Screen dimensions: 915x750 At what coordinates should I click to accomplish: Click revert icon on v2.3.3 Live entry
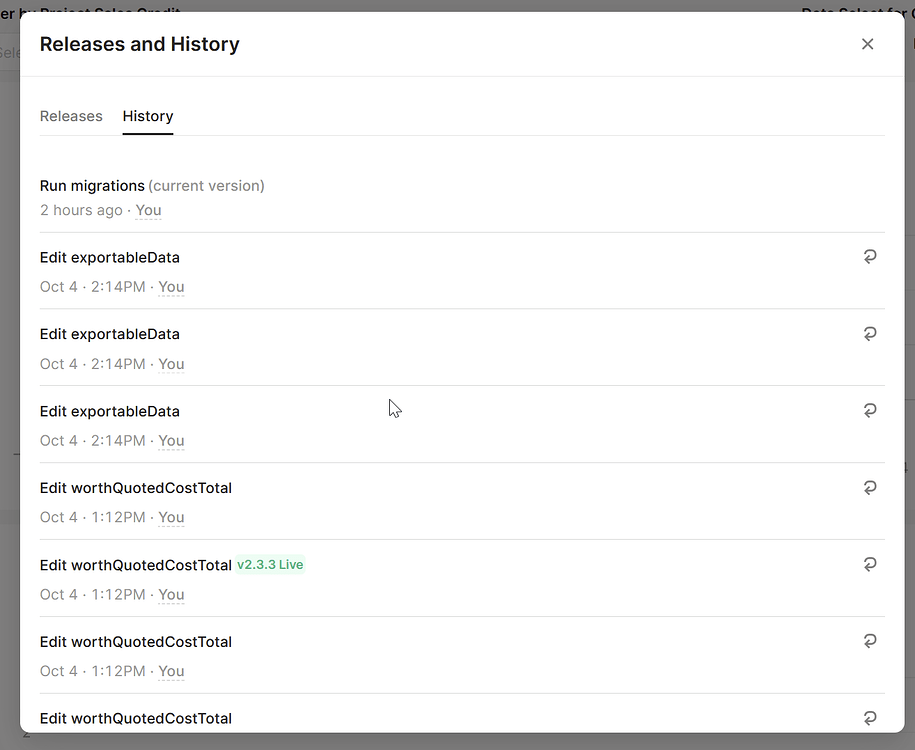(x=870, y=564)
